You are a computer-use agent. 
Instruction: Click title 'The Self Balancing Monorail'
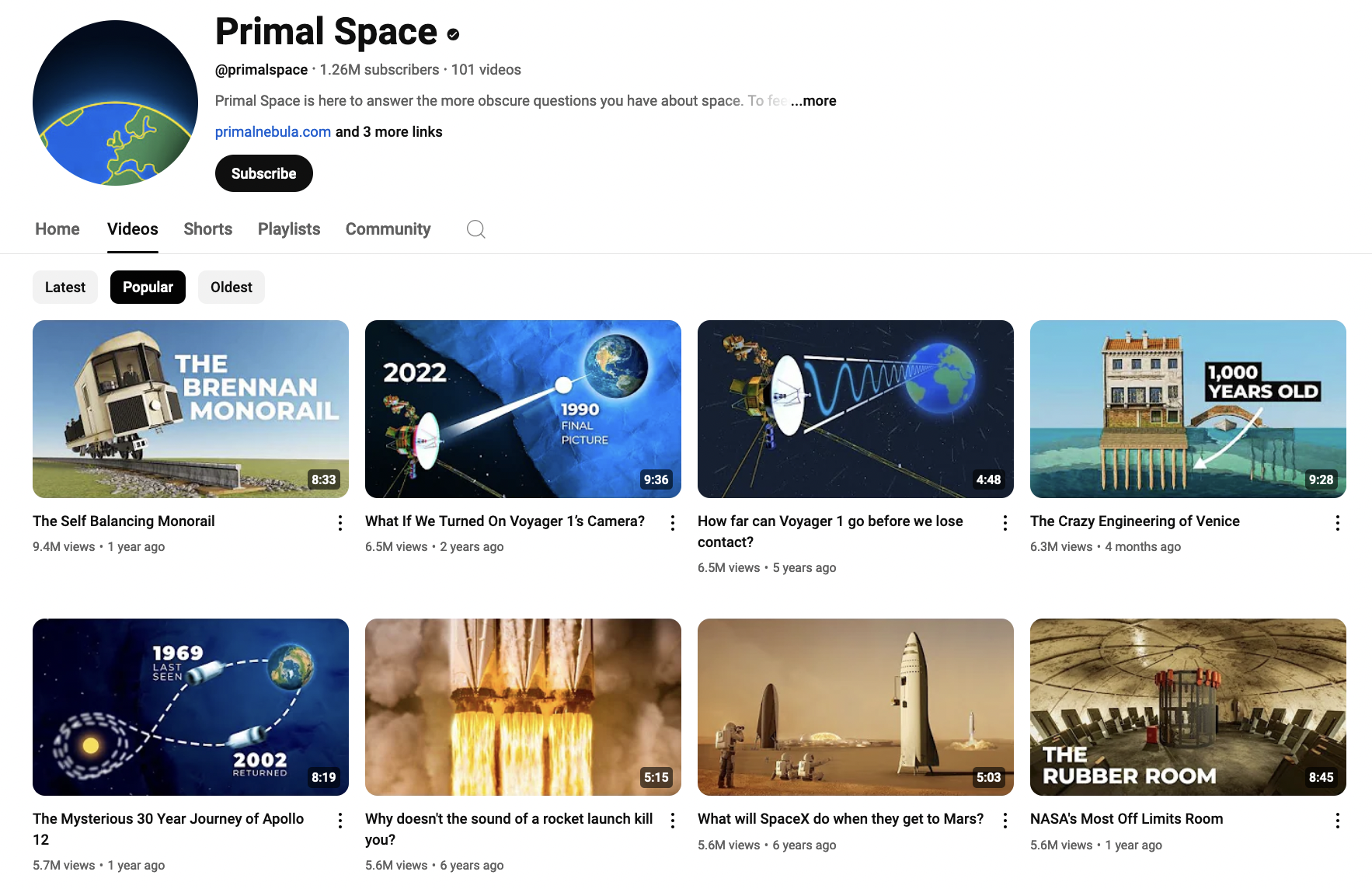pos(124,521)
